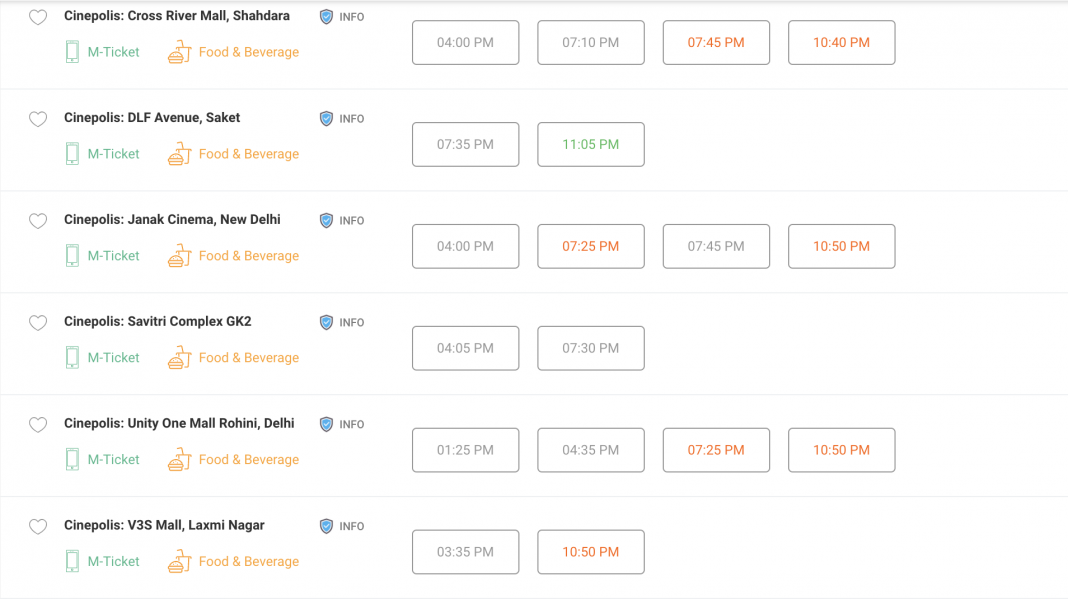Mark Cinepolis Savitri Complex GK2 as favorite
Viewport: 1068px width, 599px height.
click(x=38, y=323)
